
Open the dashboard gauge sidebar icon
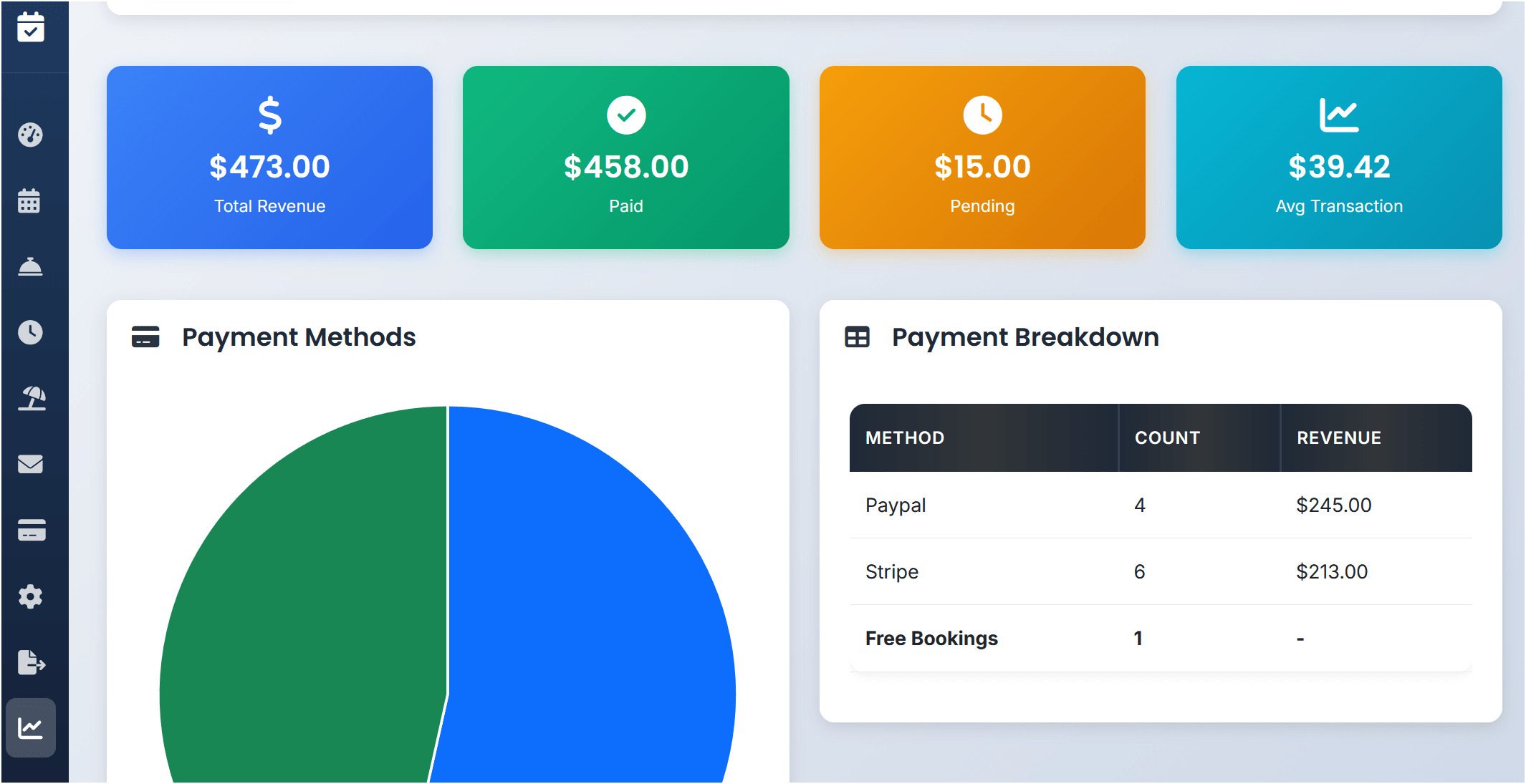31,135
